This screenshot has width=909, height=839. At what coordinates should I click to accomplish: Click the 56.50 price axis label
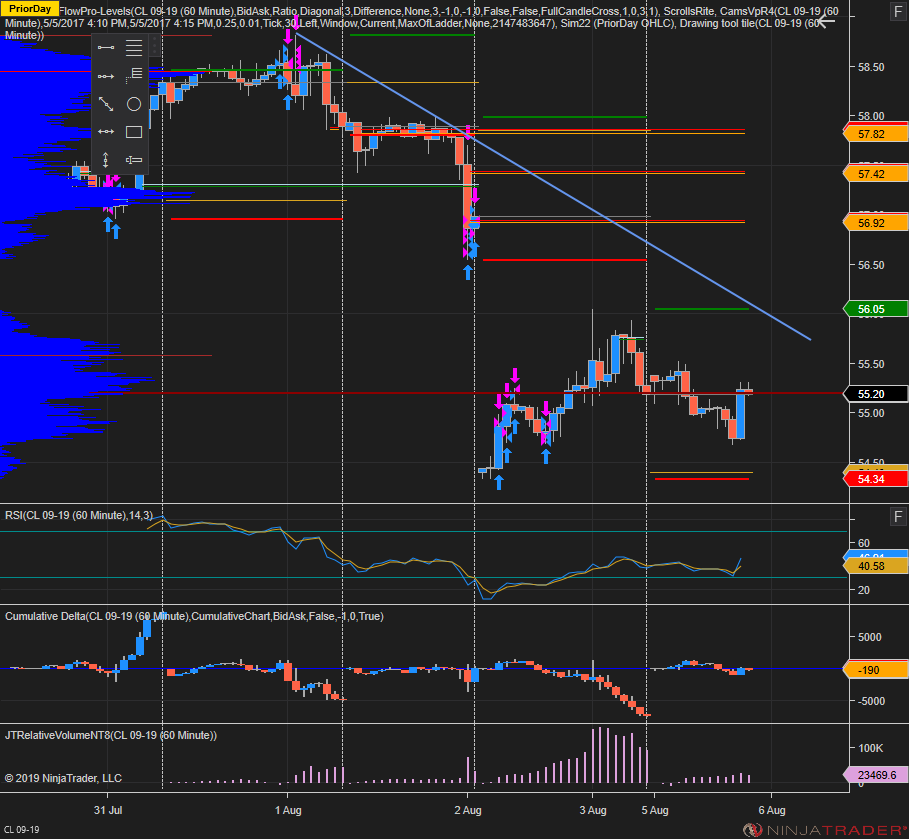[871, 265]
